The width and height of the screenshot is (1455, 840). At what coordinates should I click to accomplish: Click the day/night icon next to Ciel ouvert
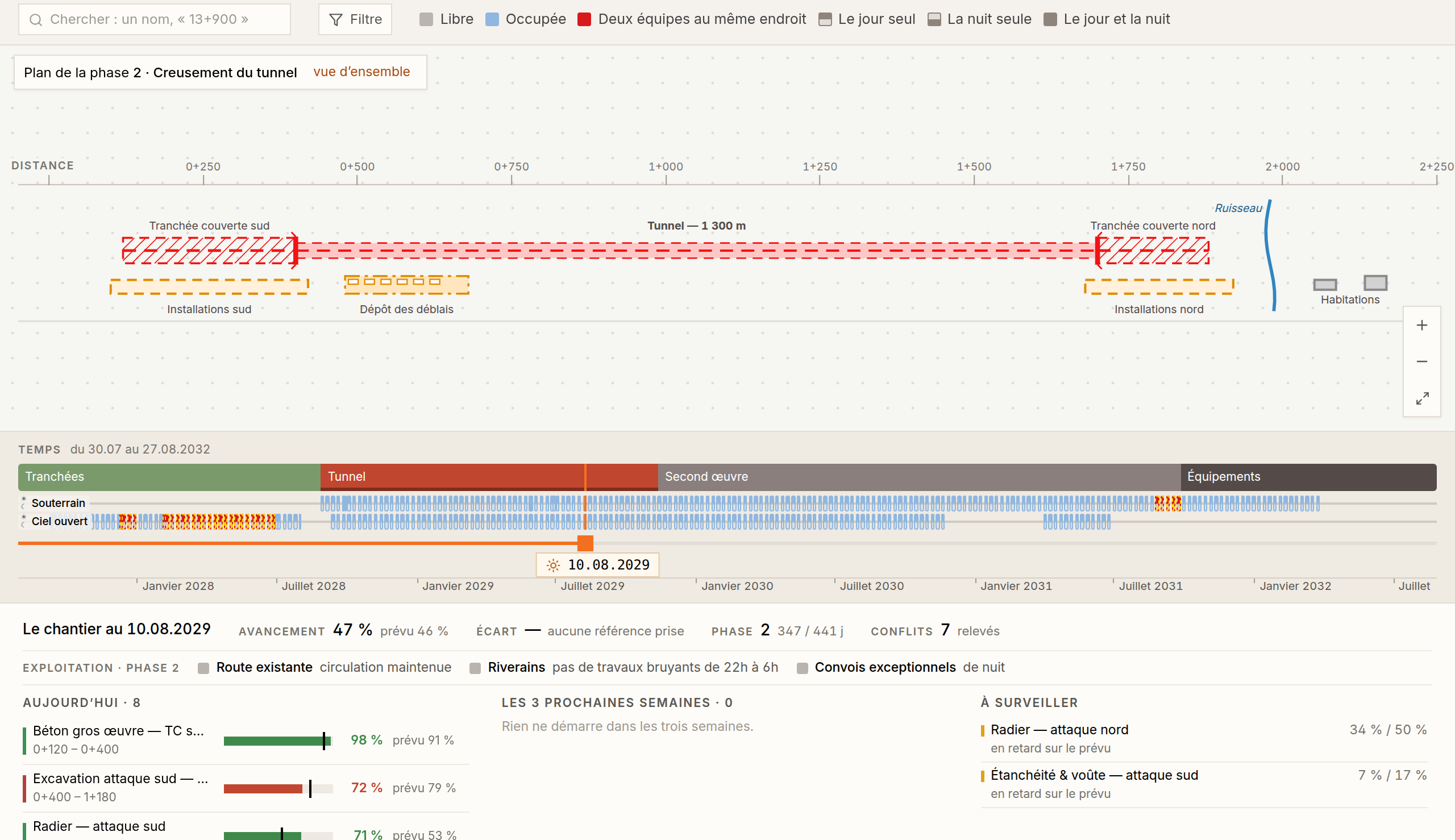(24, 521)
